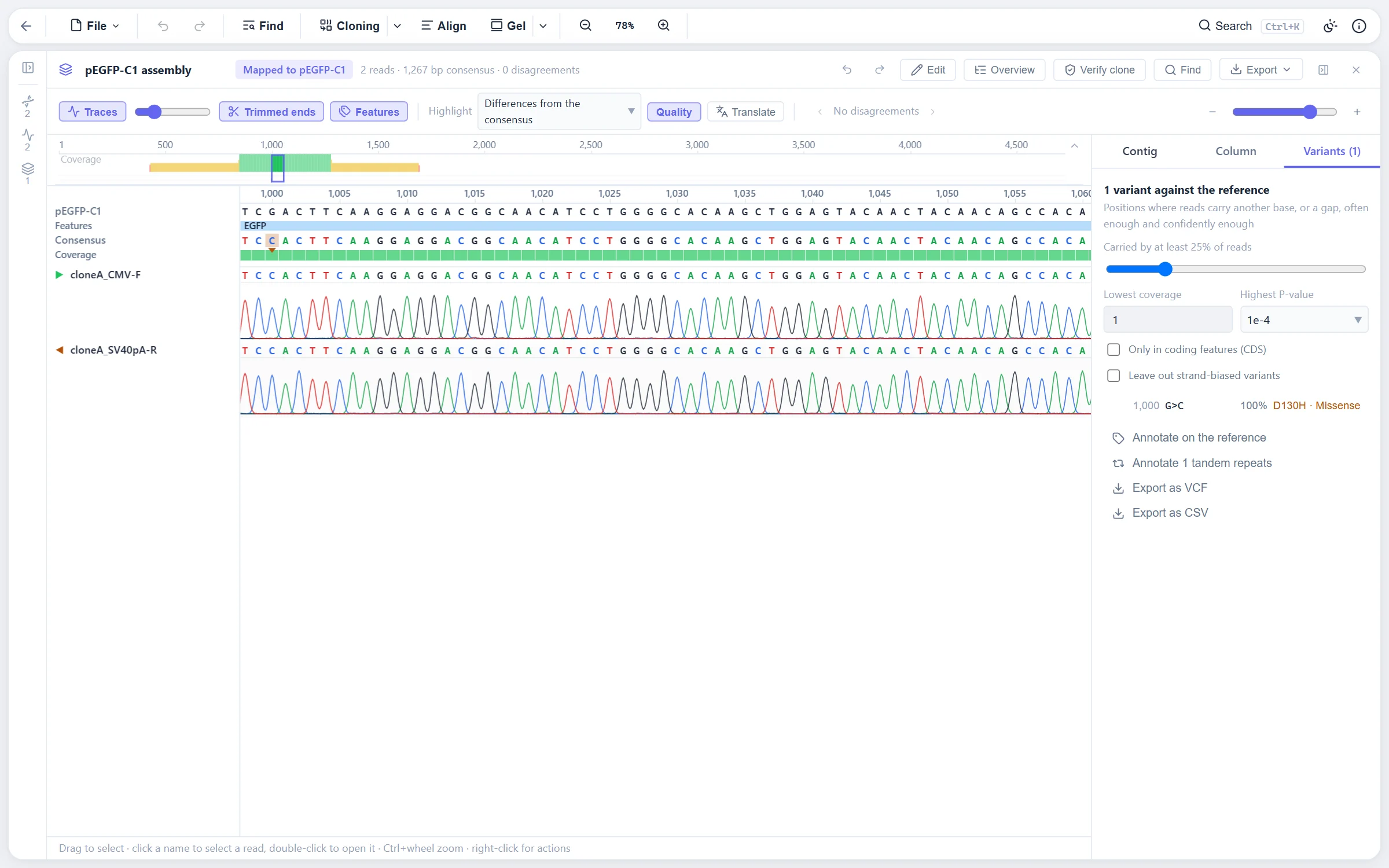Open the Overview button

(x=1005, y=69)
